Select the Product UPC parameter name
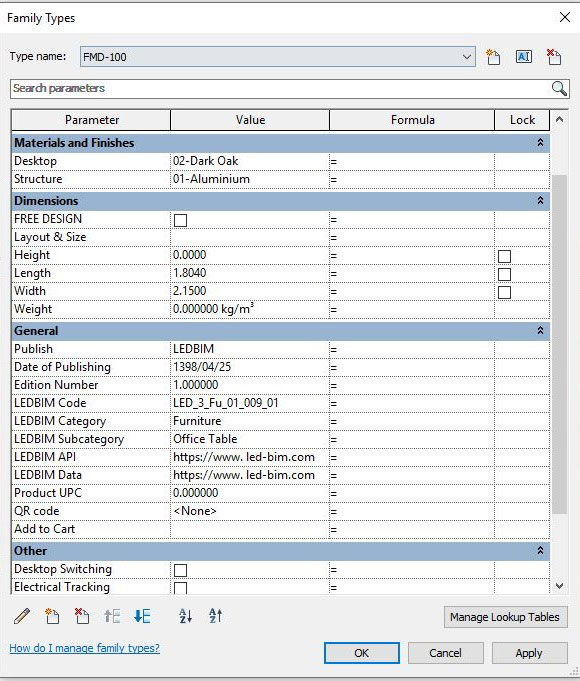 [x=48, y=493]
